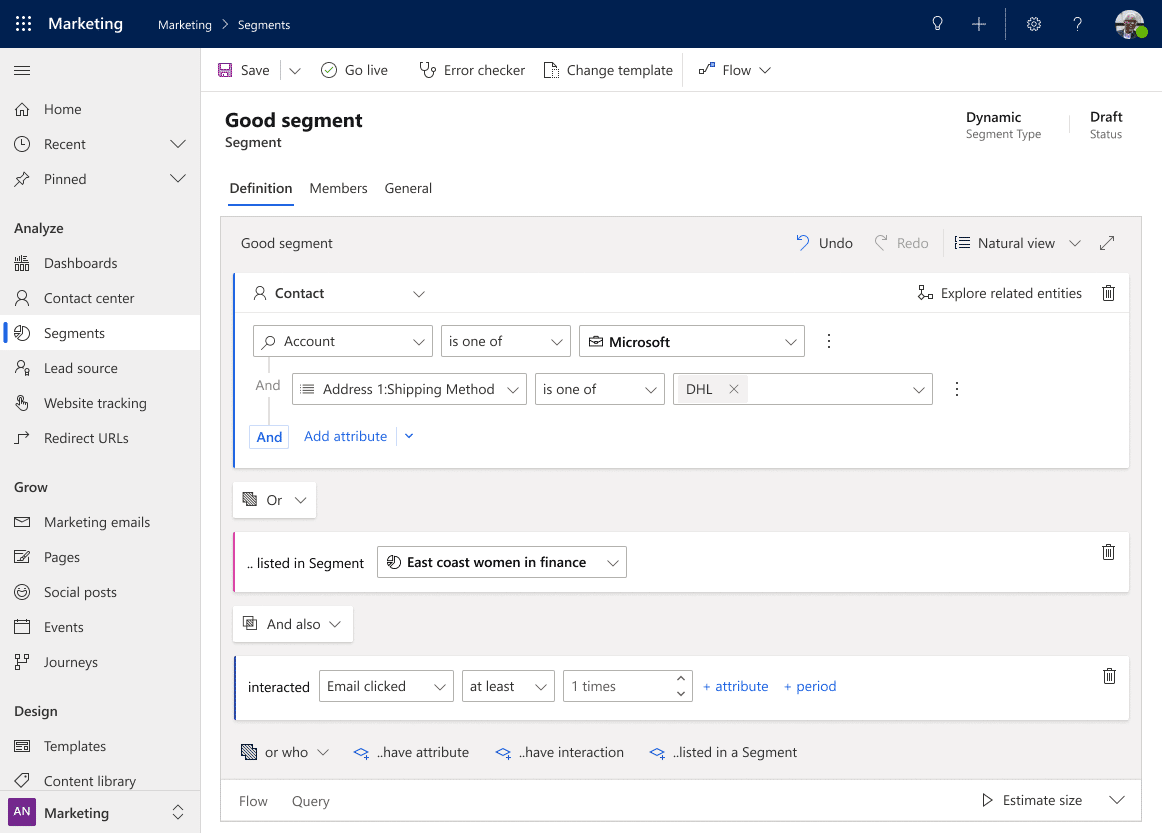Collapse the left navigation hamburger menu
The width and height of the screenshot is (1162, 833).
(22, 70)
